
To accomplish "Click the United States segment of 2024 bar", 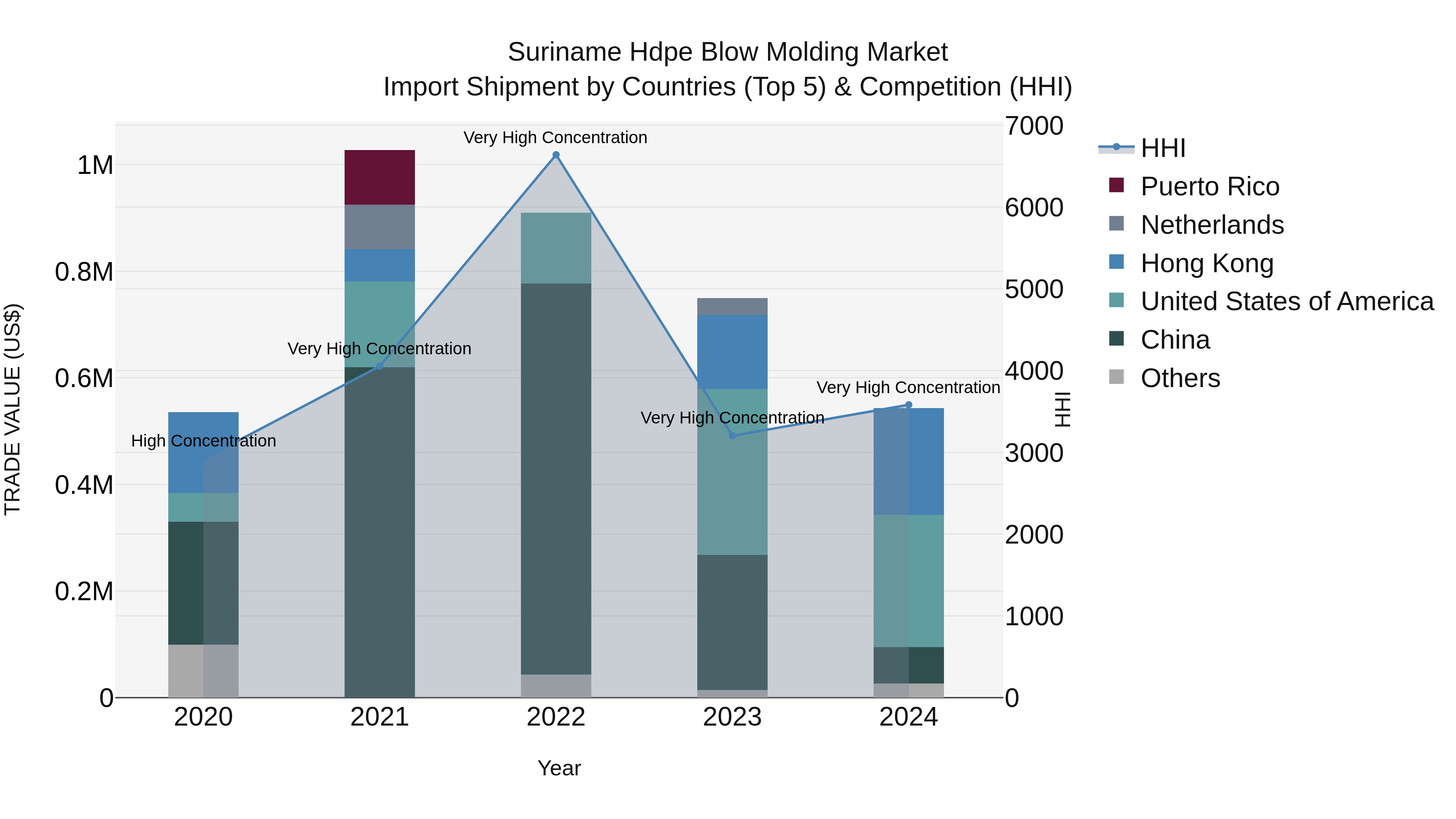I will point(909,581).
